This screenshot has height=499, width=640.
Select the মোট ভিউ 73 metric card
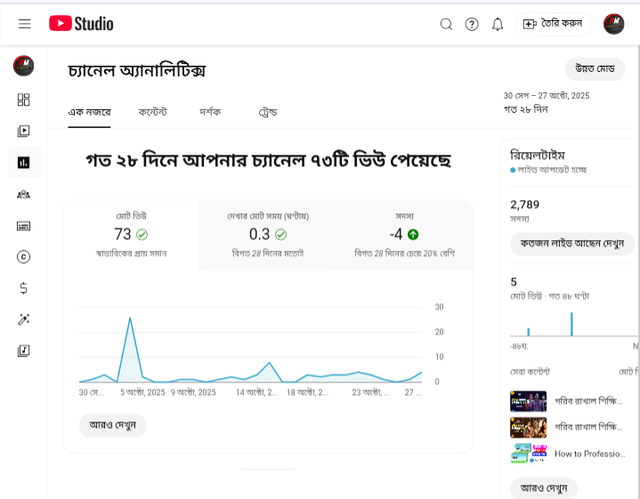(131, 235)
